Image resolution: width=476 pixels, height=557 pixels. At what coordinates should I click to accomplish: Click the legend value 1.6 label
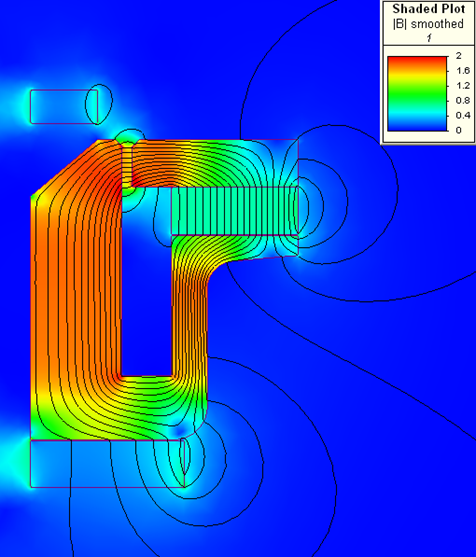463,71
